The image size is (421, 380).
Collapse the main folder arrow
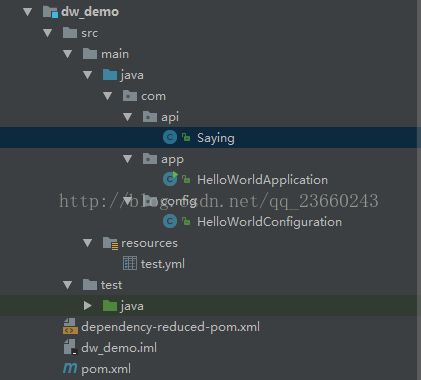pyautogui.click(x=68, y=54)
